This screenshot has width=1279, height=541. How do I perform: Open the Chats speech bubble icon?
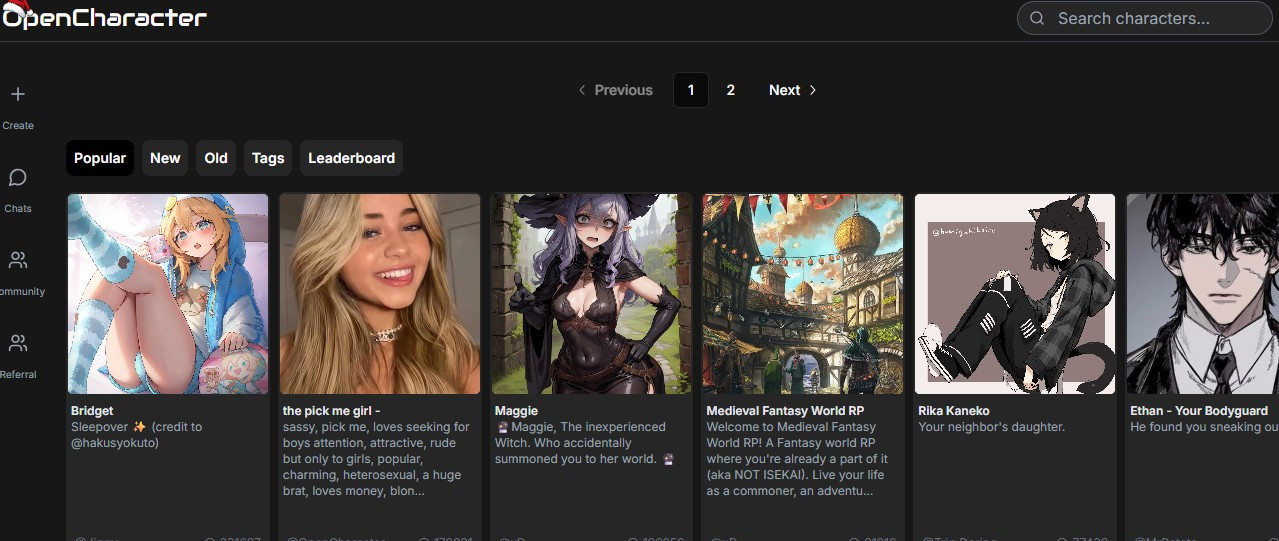[18, 178]
